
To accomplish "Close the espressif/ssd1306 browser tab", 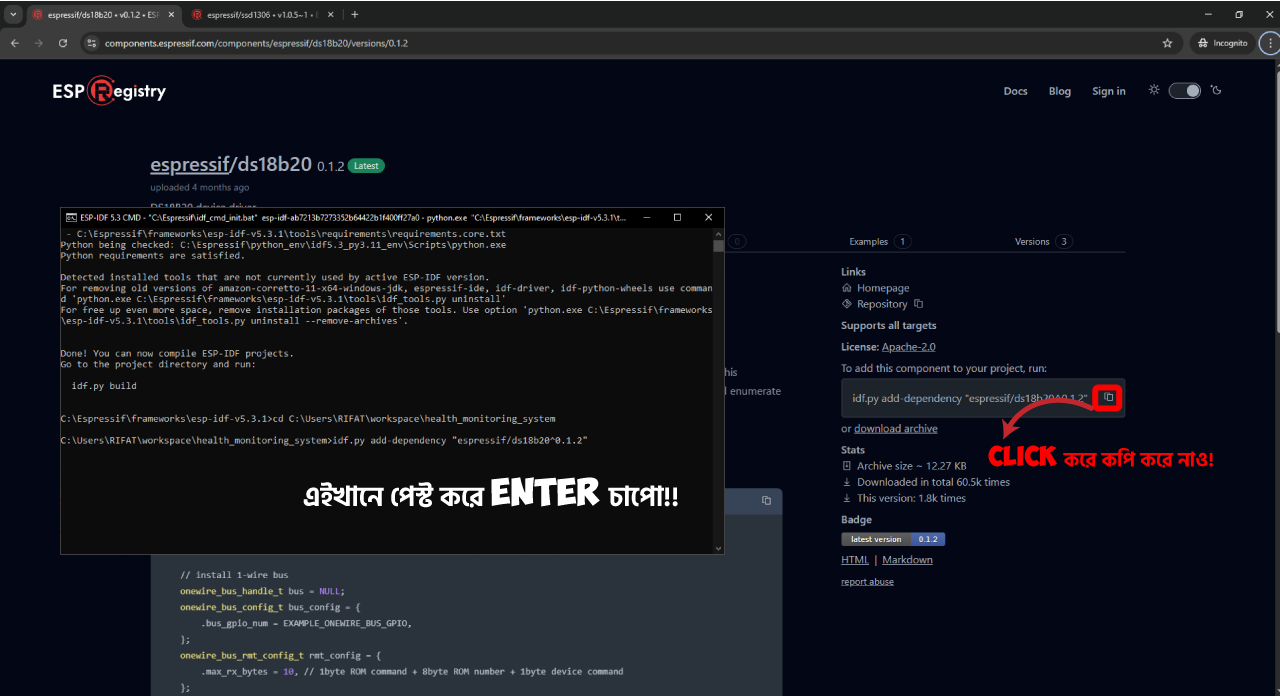I will pyautogui.click(x=332, y=14).
